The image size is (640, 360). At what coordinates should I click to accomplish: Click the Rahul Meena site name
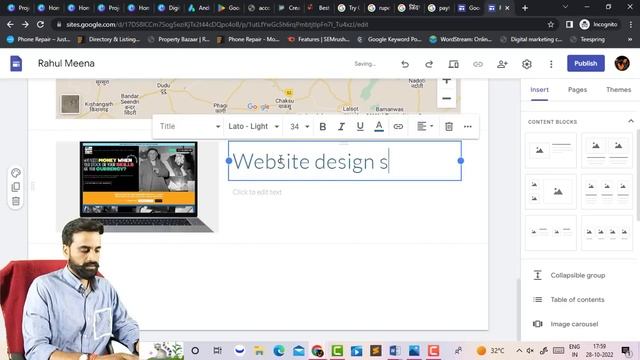coord(66,63)
